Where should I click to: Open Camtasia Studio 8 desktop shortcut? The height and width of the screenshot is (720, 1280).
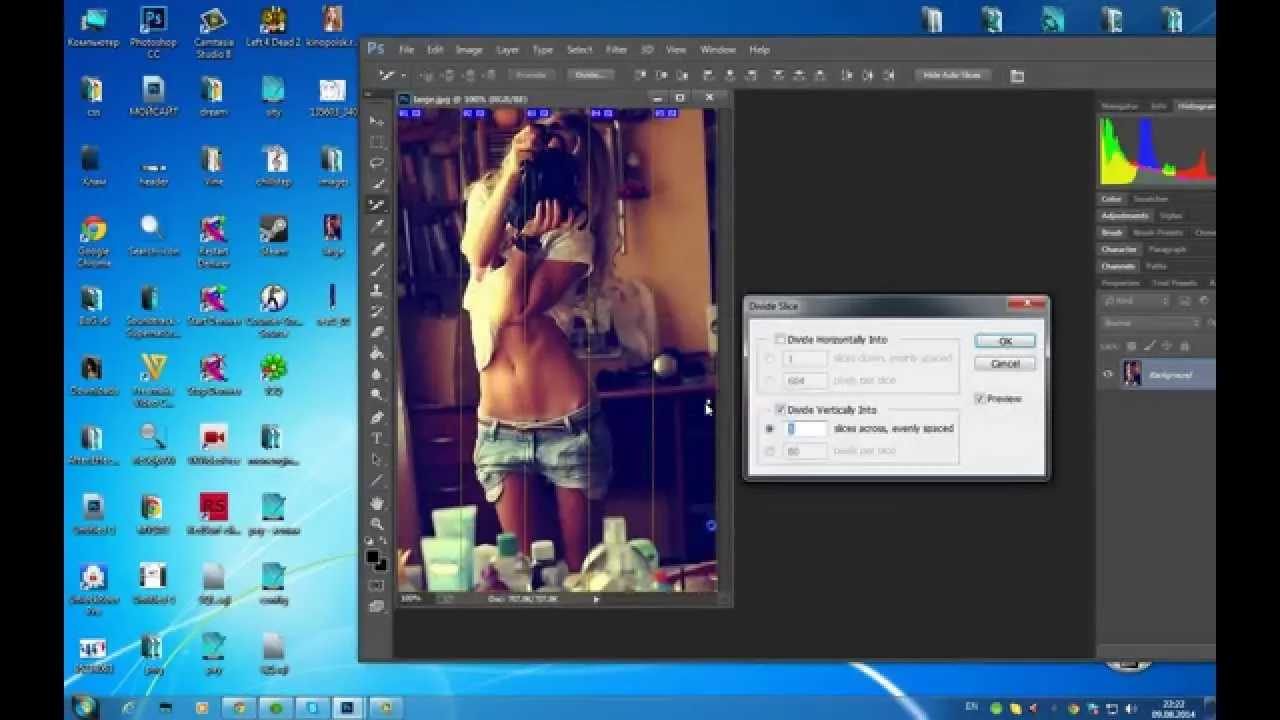[213, 32]
